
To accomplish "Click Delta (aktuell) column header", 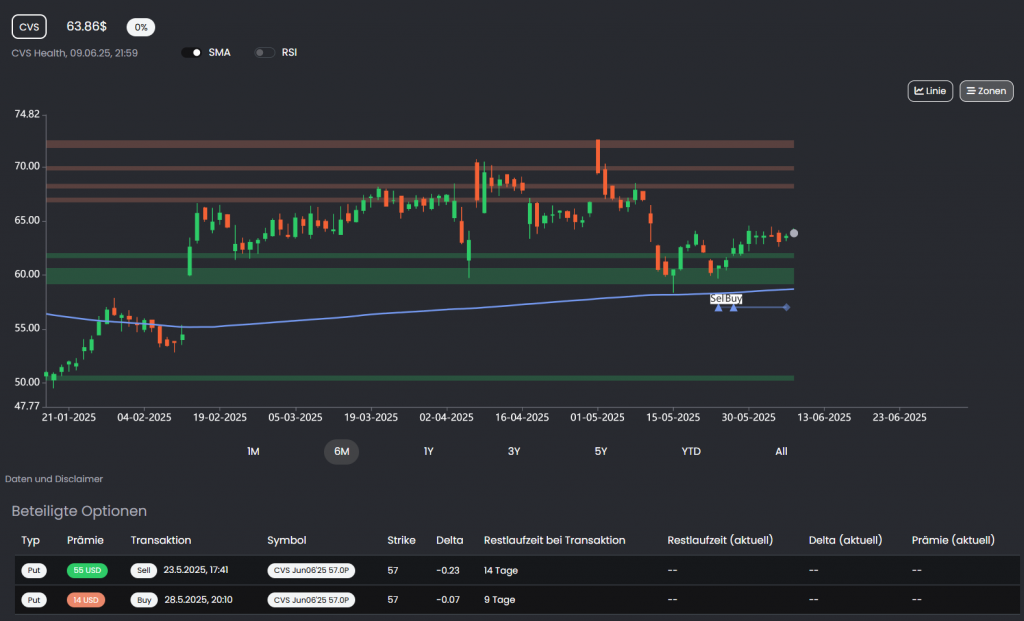I will (845, 540).
